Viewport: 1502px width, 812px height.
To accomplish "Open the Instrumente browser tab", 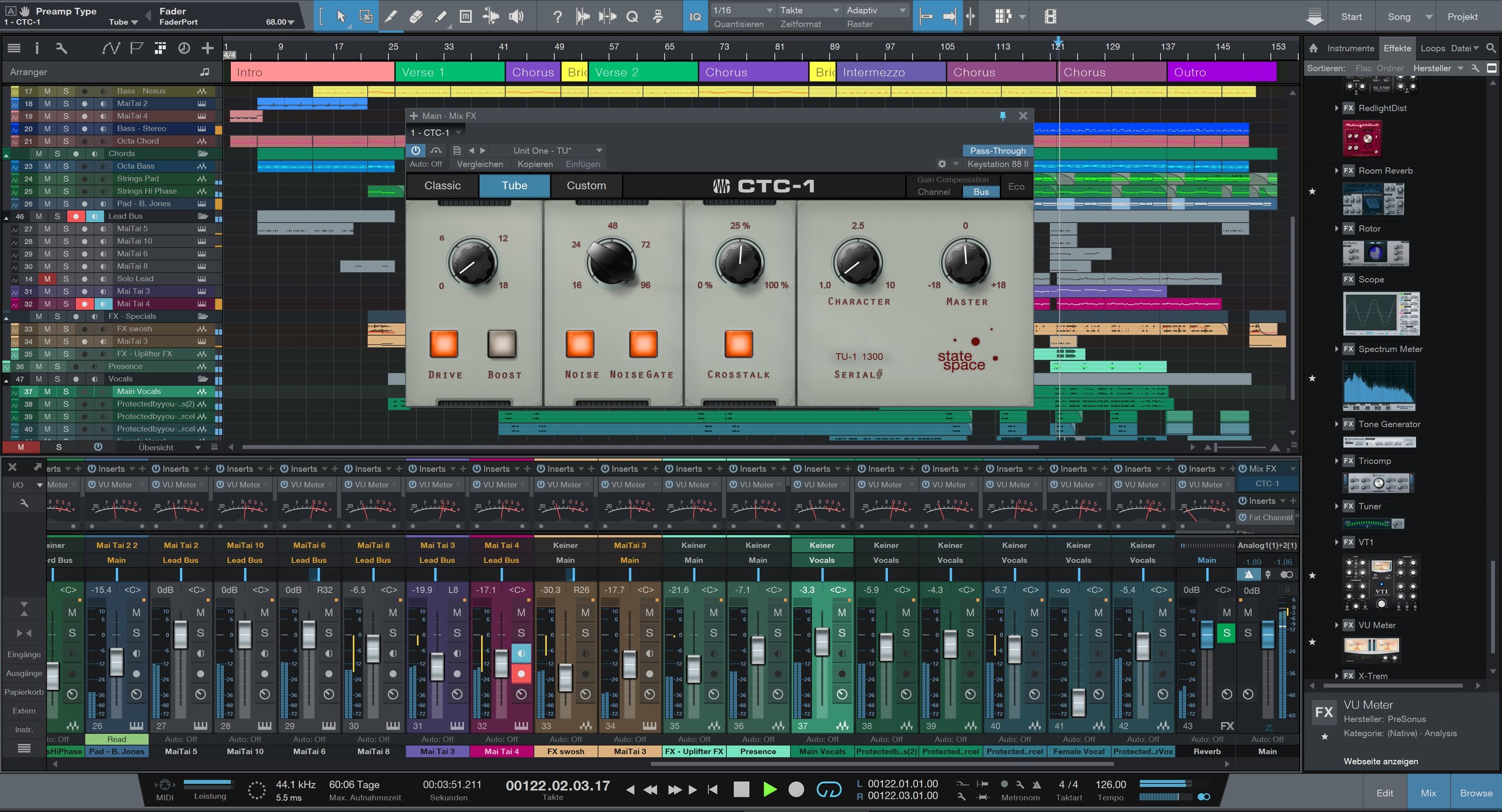I will [x=1350, y=48].
